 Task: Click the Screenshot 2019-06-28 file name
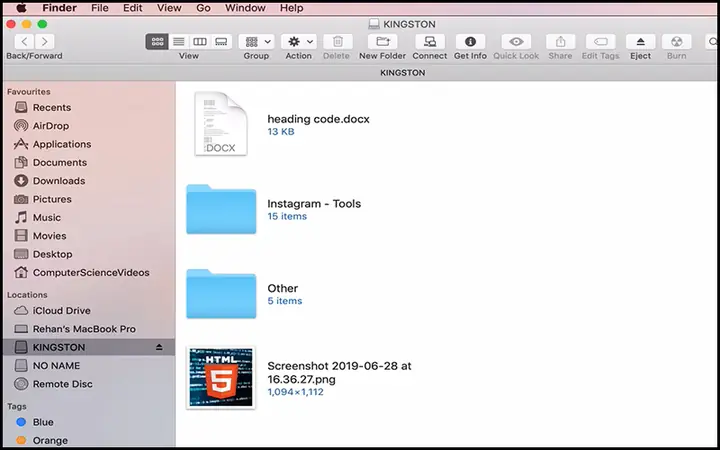click(339, 372)
